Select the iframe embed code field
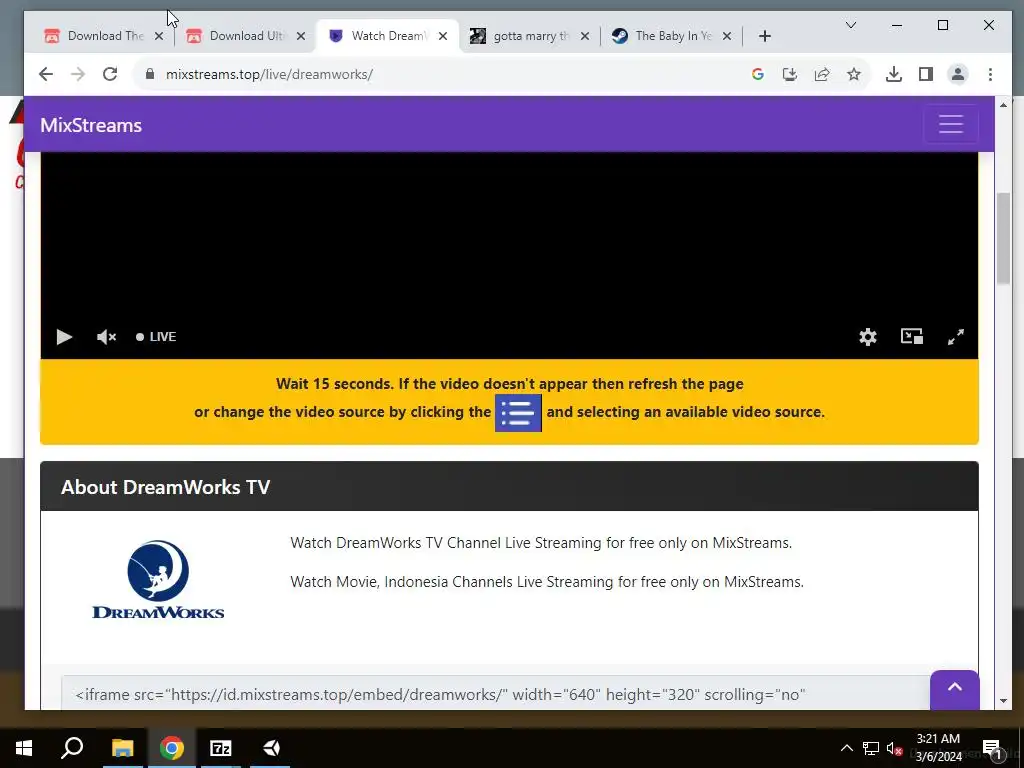This screenshot has width=1024, height=768. click(x=496, y=694)
